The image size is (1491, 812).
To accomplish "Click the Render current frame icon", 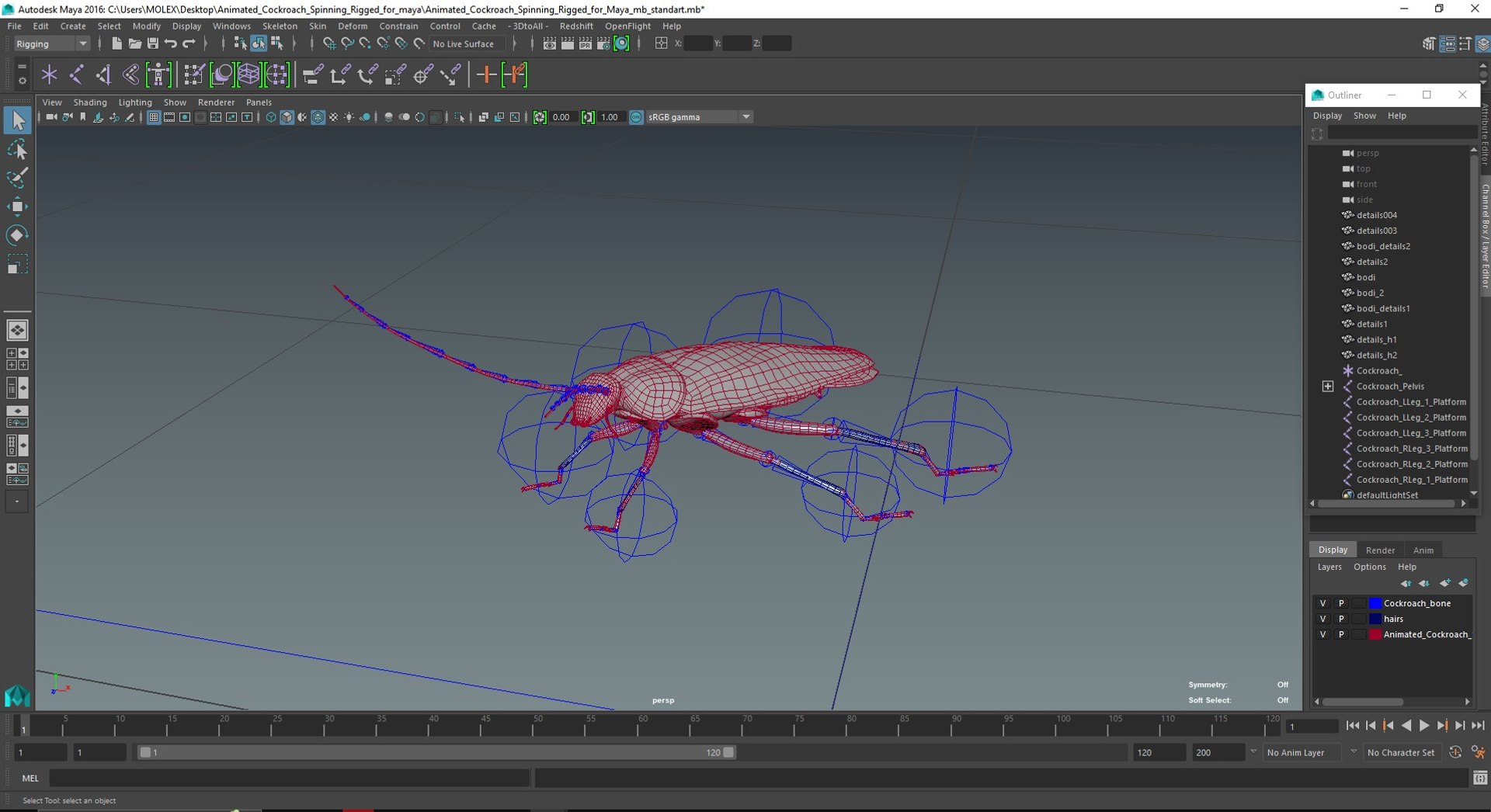I will [568, 43].
